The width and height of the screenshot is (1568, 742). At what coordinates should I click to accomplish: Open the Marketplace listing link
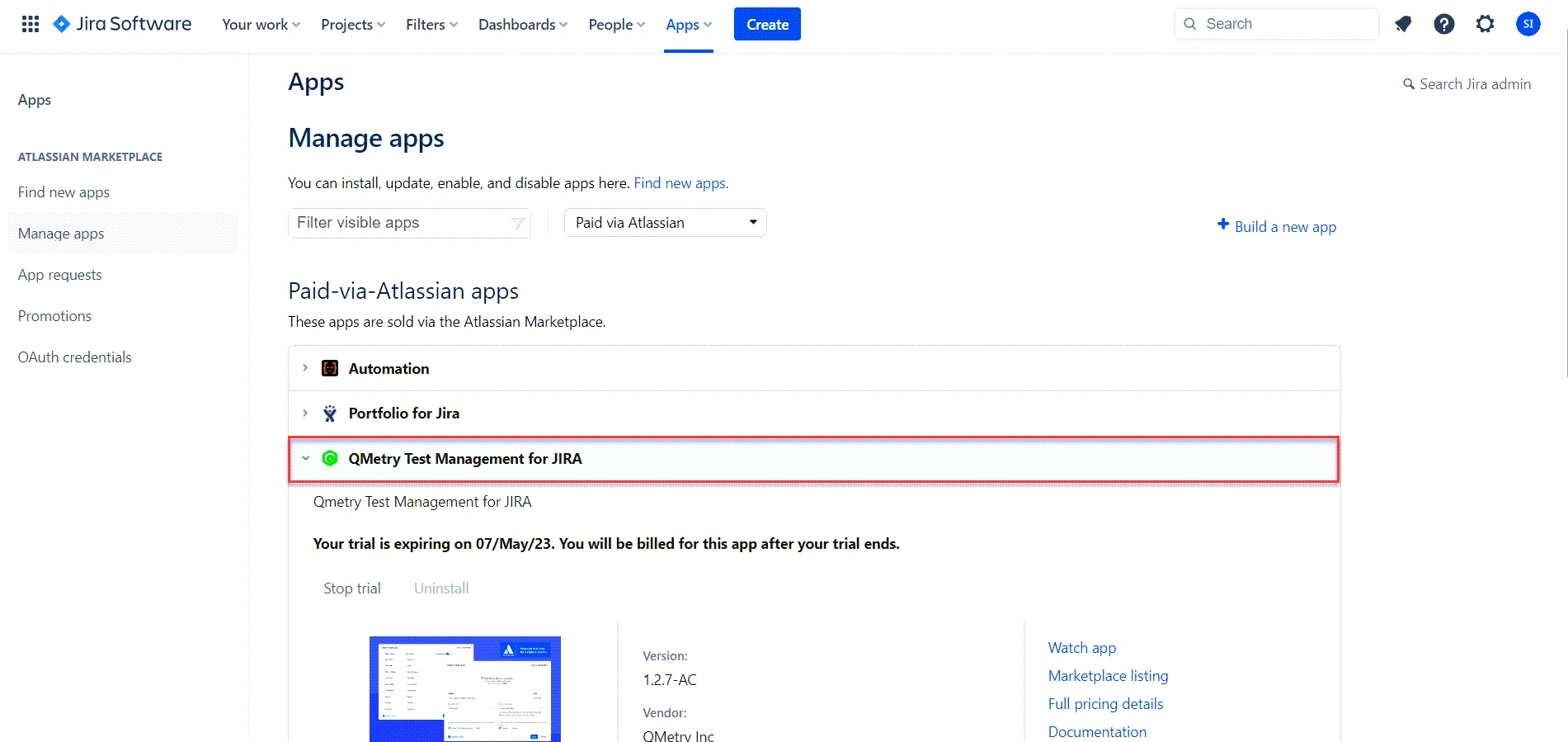coord(1109,676)
